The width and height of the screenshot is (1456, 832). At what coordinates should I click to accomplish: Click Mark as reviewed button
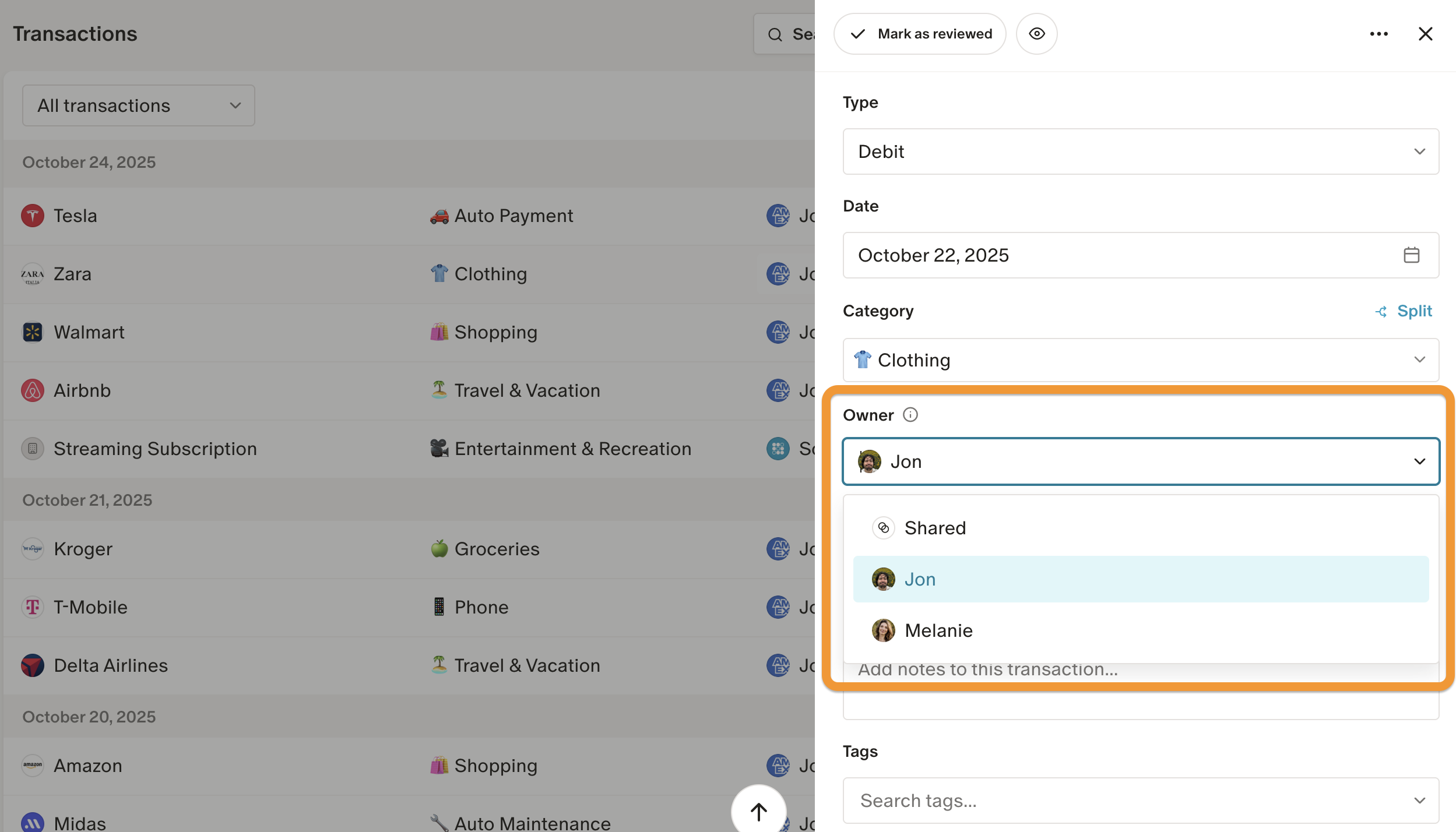pyautogui.click(x=920, y=34)
